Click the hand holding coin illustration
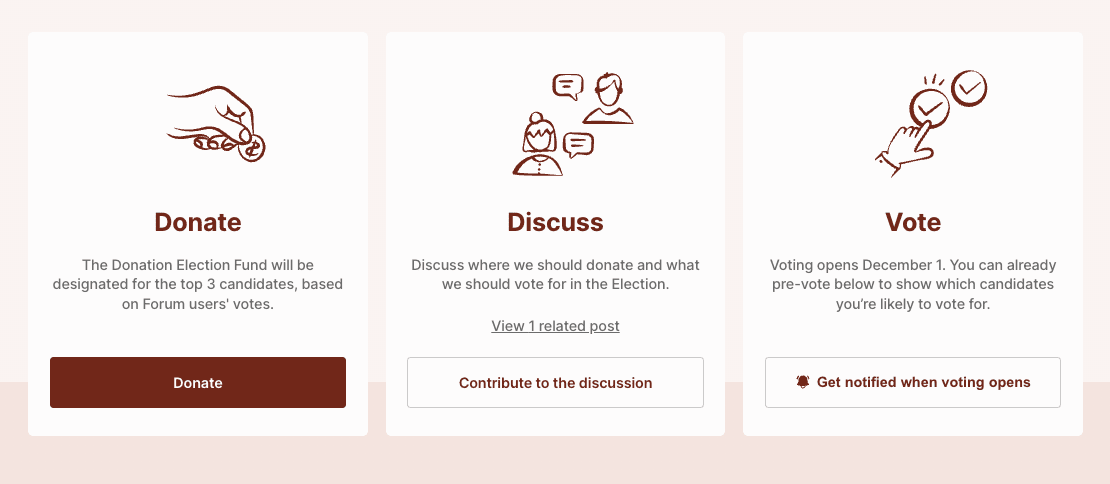The width and height of the screenshot is (1110, 484). click(215, 124)
